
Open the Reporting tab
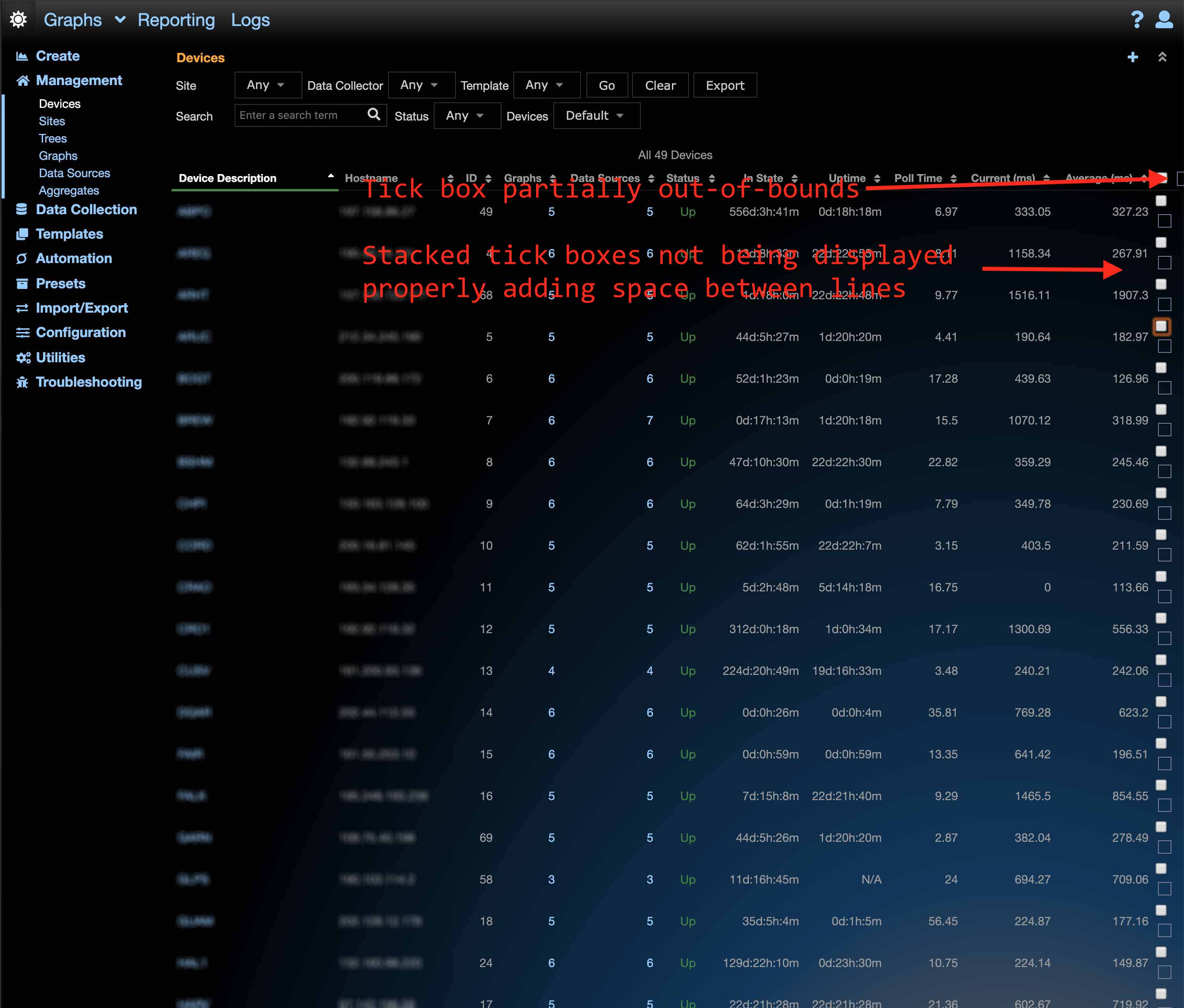point(176,20)
